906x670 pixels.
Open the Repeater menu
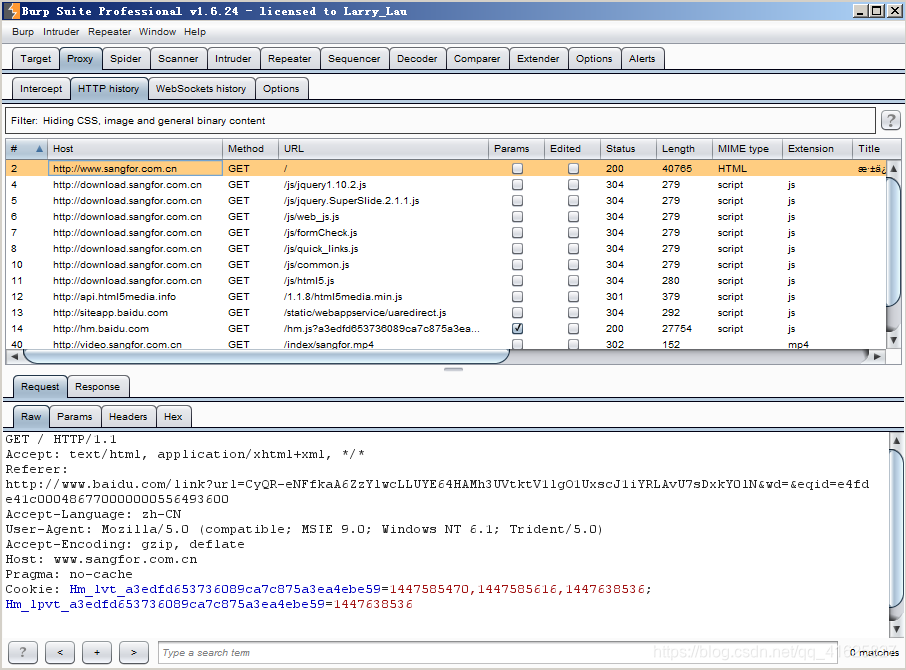click(109, 32)
